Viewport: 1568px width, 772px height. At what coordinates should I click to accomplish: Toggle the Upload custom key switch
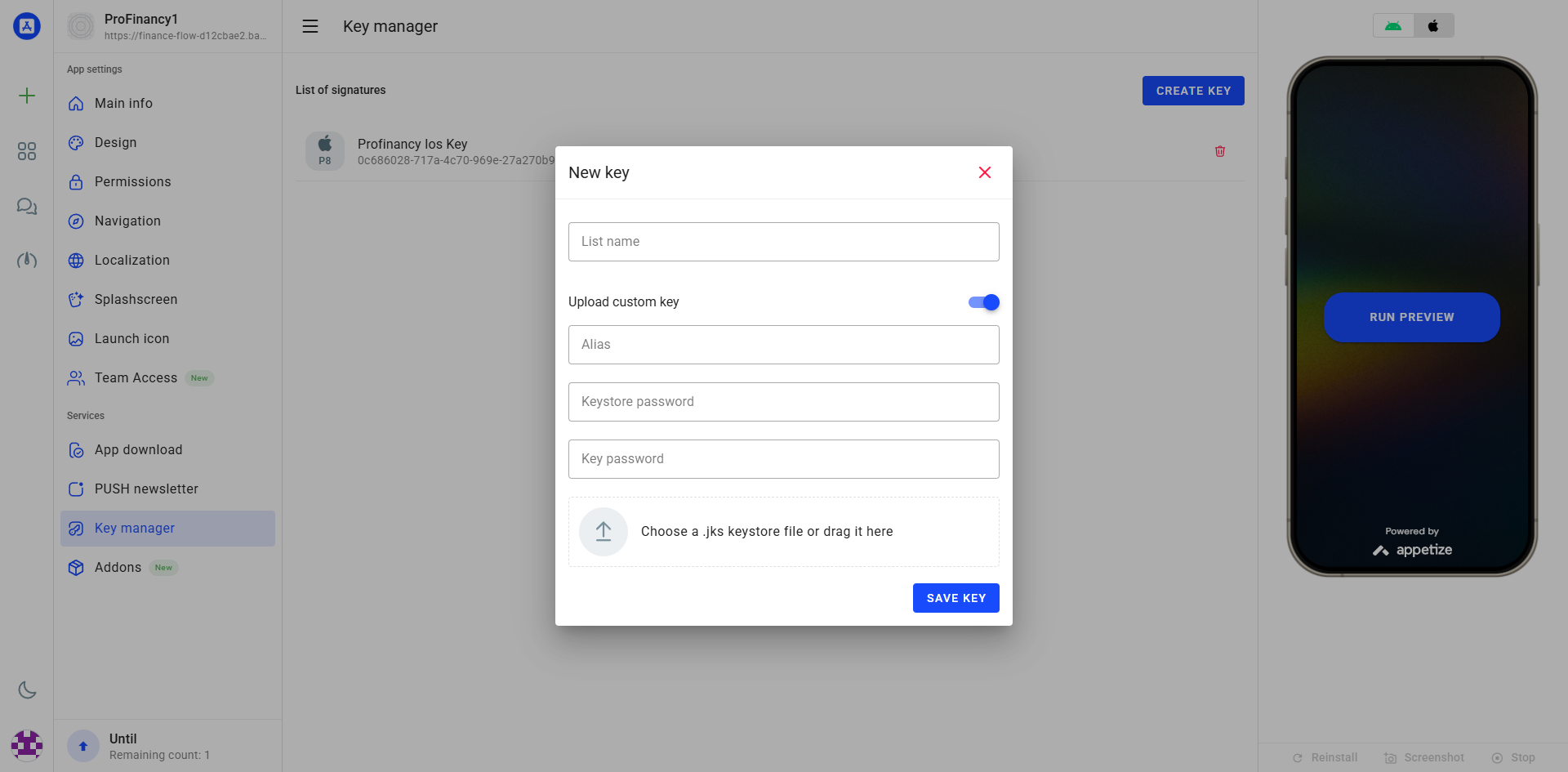pos(984,302)
